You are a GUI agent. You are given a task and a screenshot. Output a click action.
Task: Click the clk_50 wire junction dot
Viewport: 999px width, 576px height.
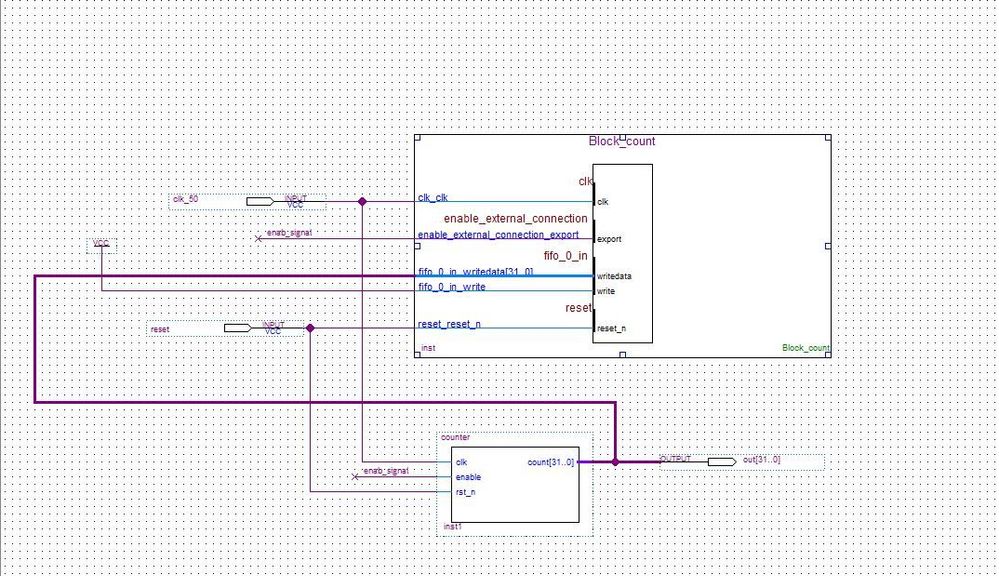pos(362,201)
